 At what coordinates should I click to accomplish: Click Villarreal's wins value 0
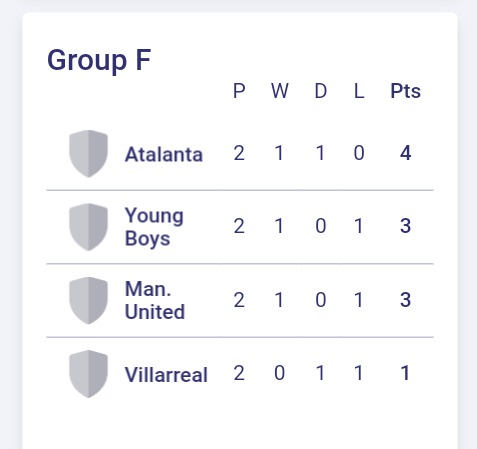[279, 373]
